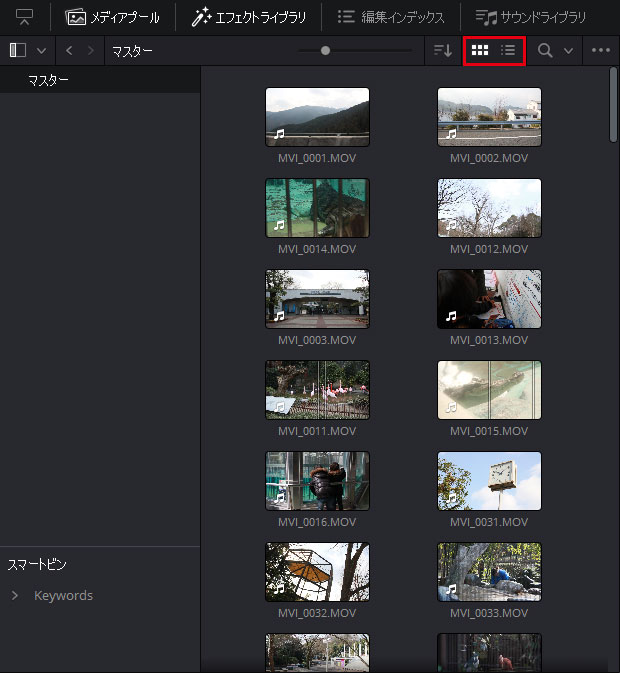Click the audio note icon on MVI_0013.MOV
The width and height of the screenshot is (620, 673).
(x=450, y=317)
